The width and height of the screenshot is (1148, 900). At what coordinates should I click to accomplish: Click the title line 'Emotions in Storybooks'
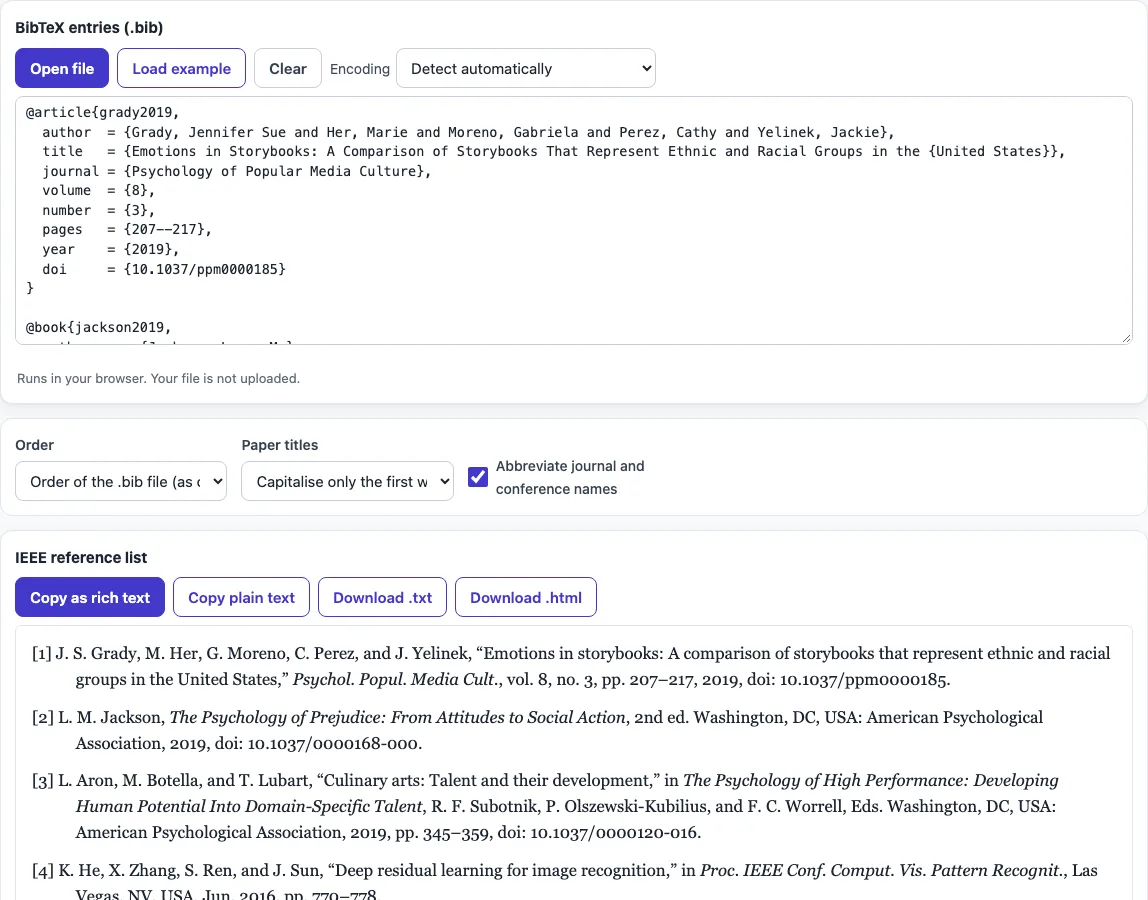click(554, 152)
